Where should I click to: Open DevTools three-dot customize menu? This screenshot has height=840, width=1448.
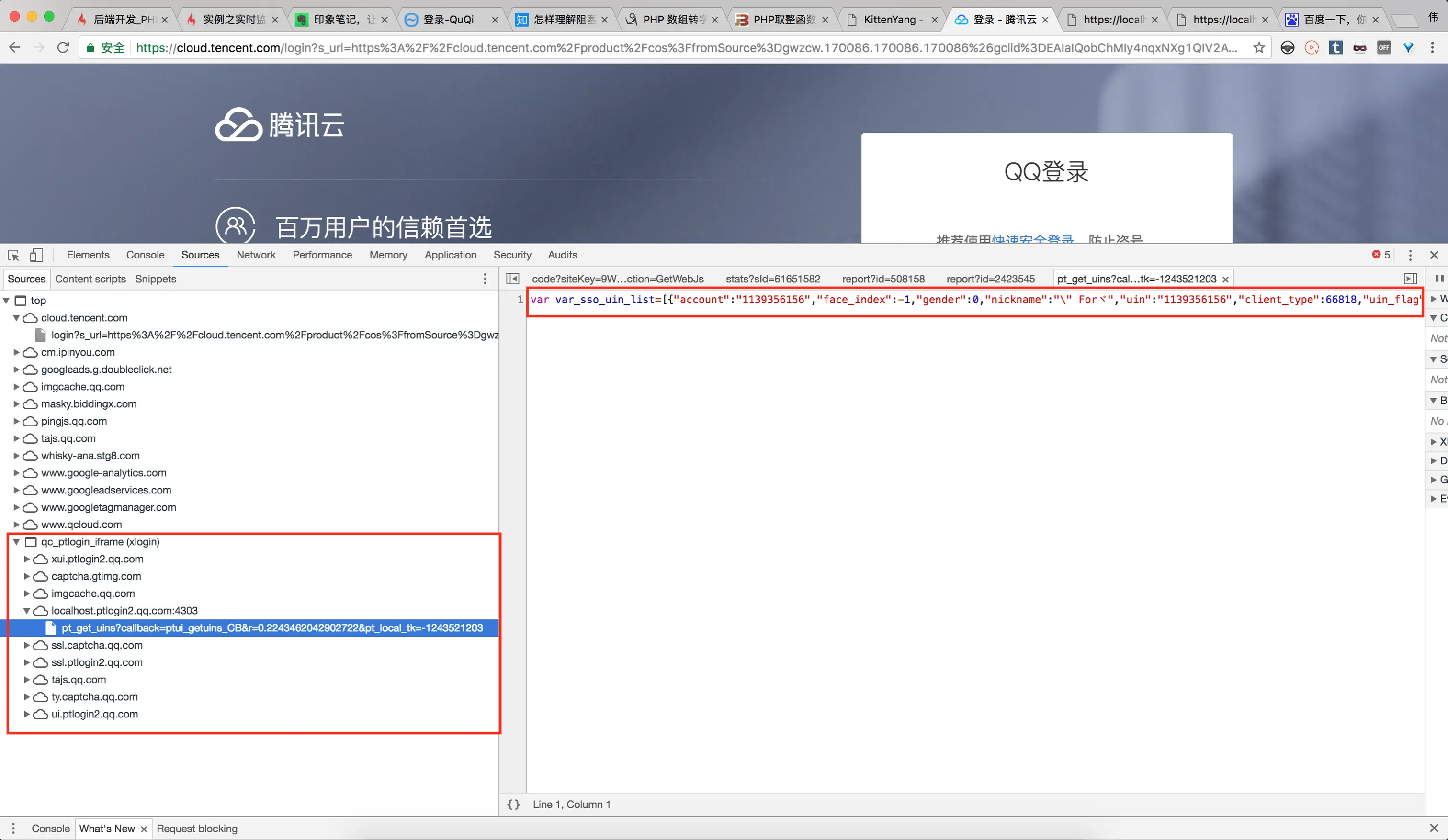point(1410,255)
